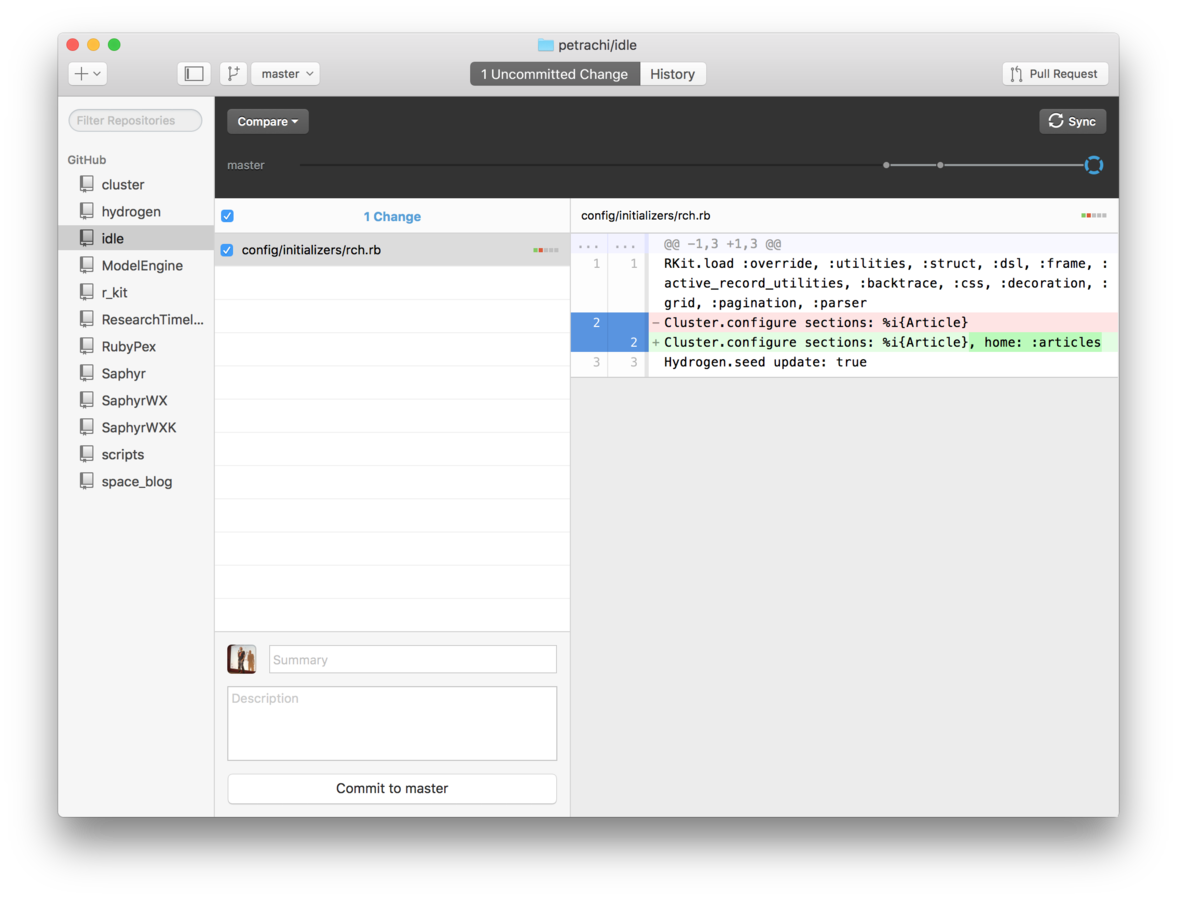
Task: Click the config/initializers/rch.rb diff header path
Action: click(646, 215)
